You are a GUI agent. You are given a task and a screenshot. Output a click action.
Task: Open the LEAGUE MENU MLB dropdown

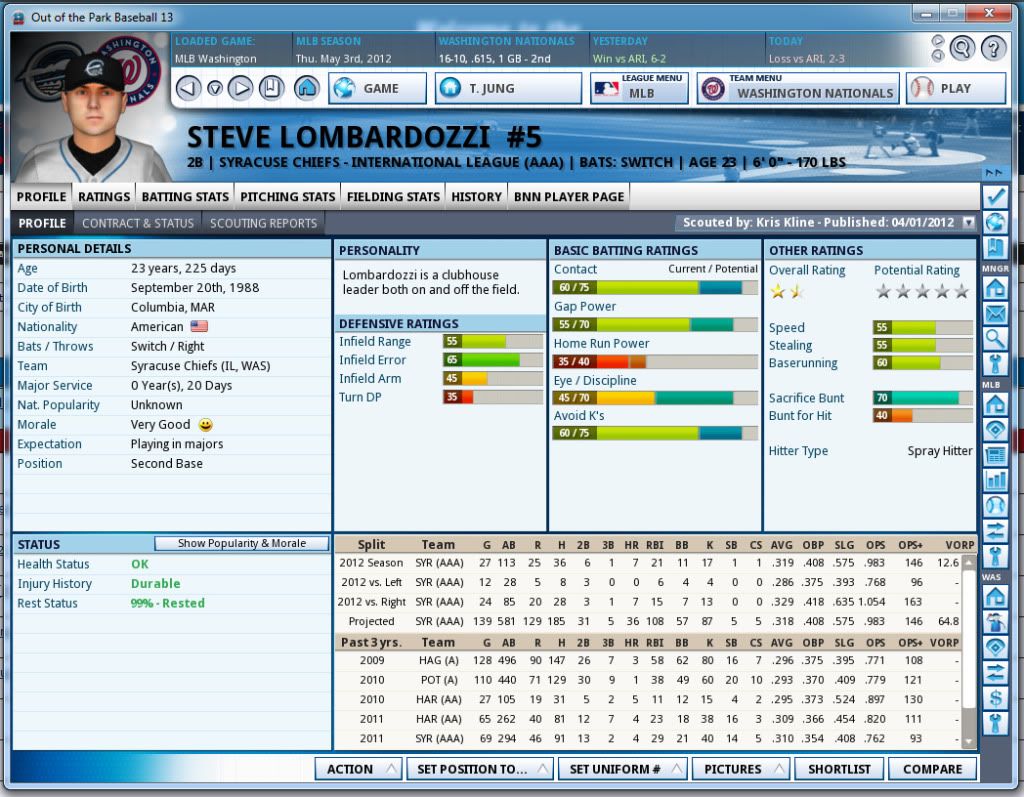pyautogui.click(x=639, y=88)
